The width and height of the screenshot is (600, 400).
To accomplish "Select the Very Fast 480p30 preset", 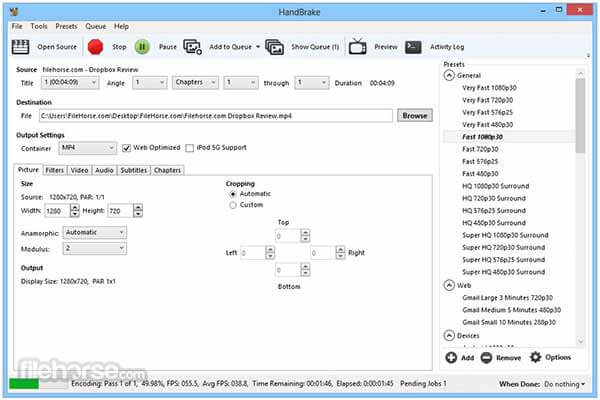I will click(x=488, y=124).
